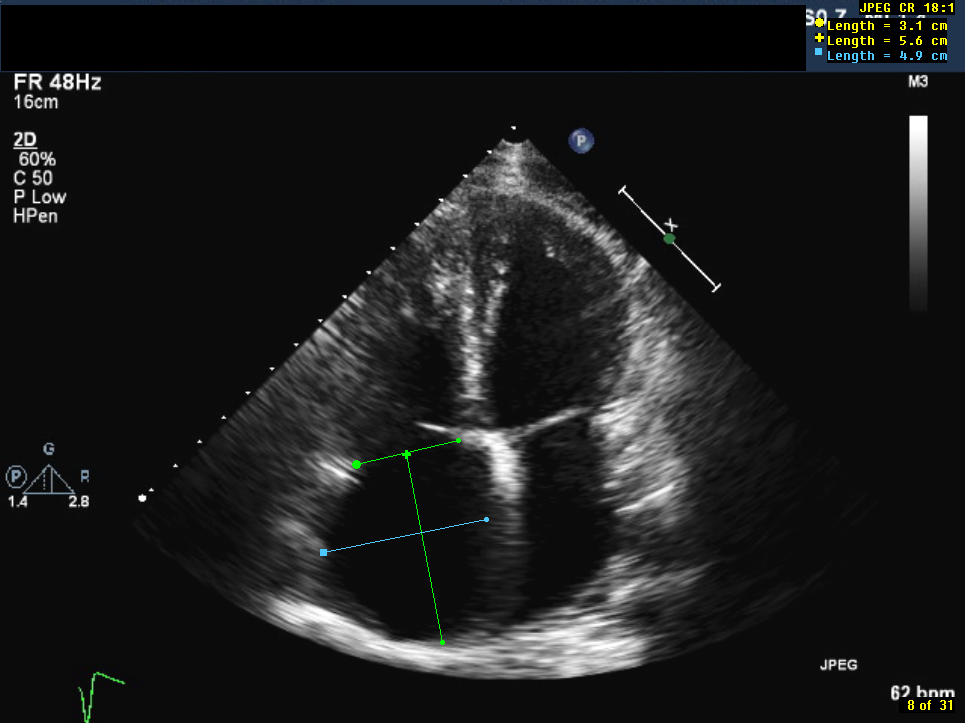Select the Length = 4.9 cm measurement
The width and height of the screenshot is (965, 723).
(x=885, y=56)
